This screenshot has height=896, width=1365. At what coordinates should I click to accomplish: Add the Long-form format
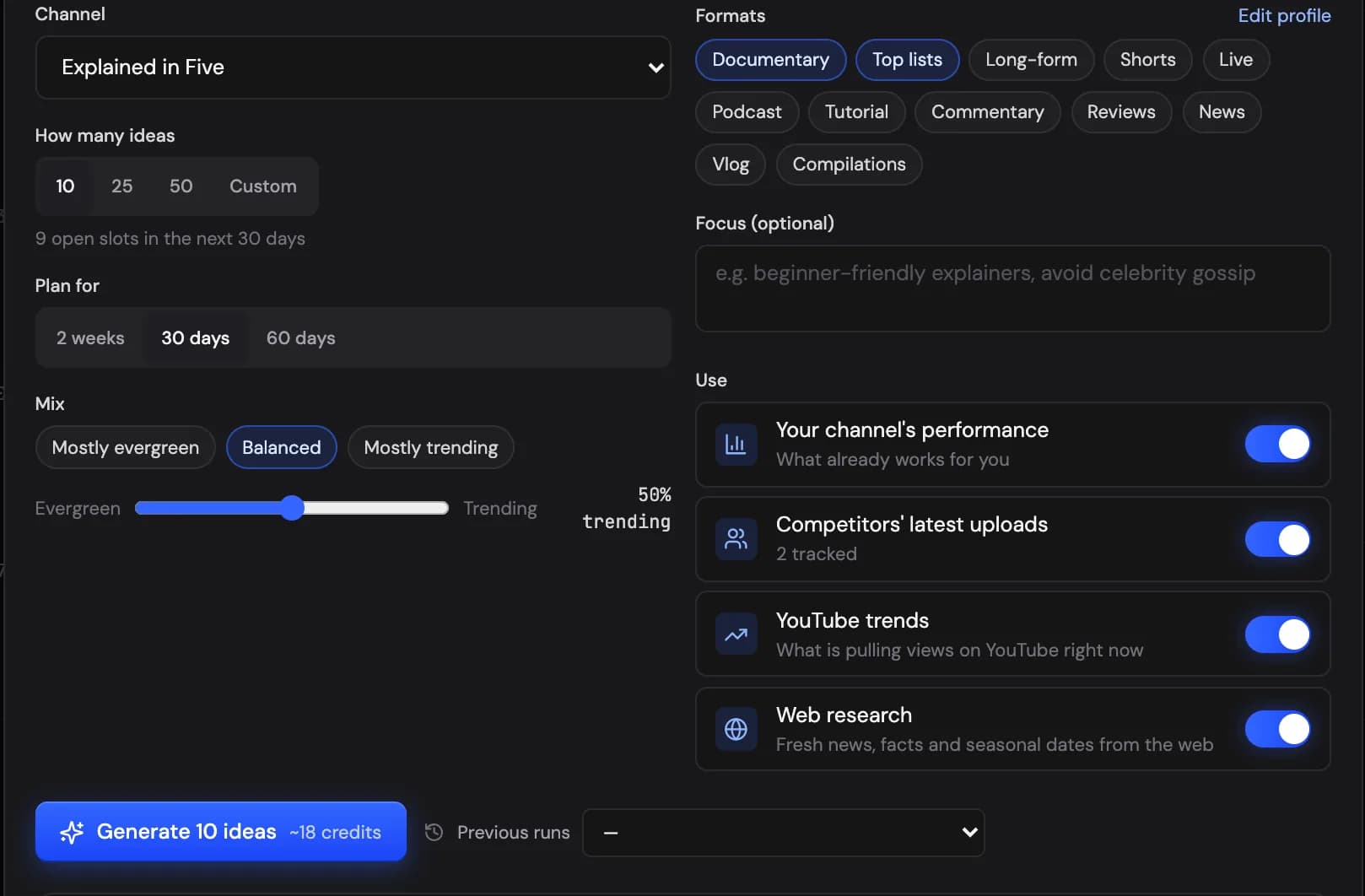(1031, 60)
